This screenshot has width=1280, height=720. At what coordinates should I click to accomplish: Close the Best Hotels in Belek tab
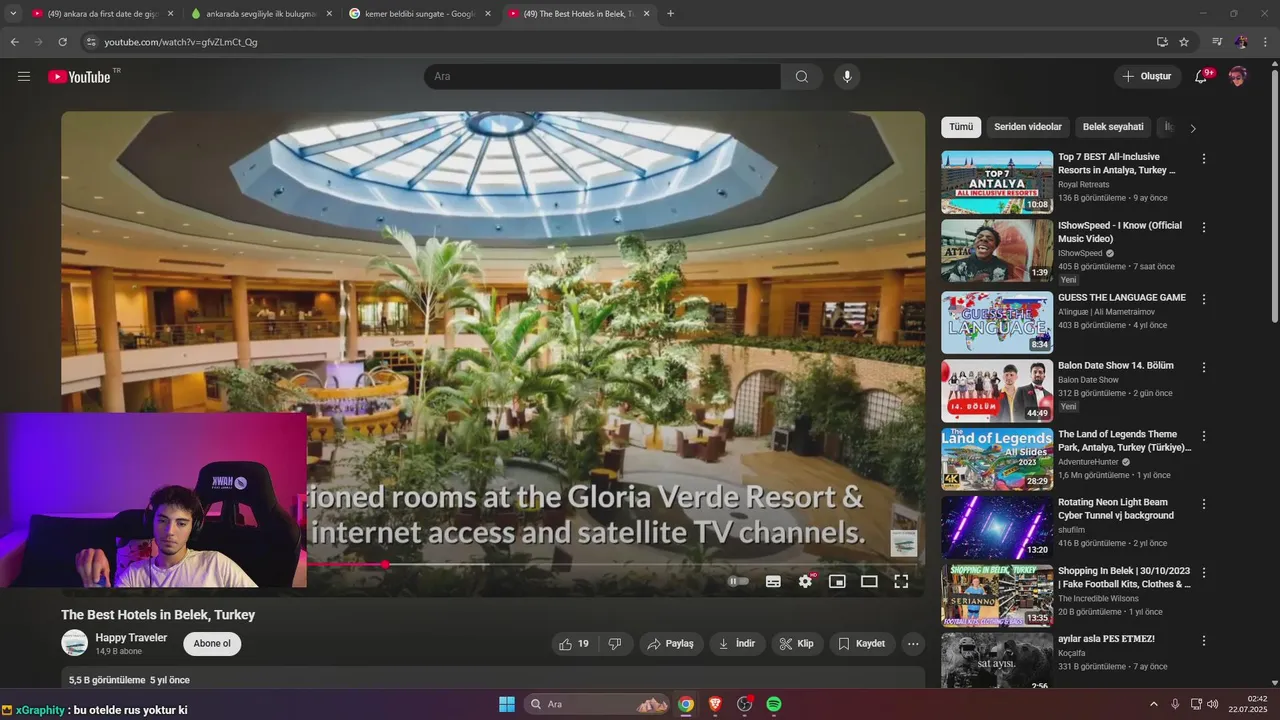(646, 14)
